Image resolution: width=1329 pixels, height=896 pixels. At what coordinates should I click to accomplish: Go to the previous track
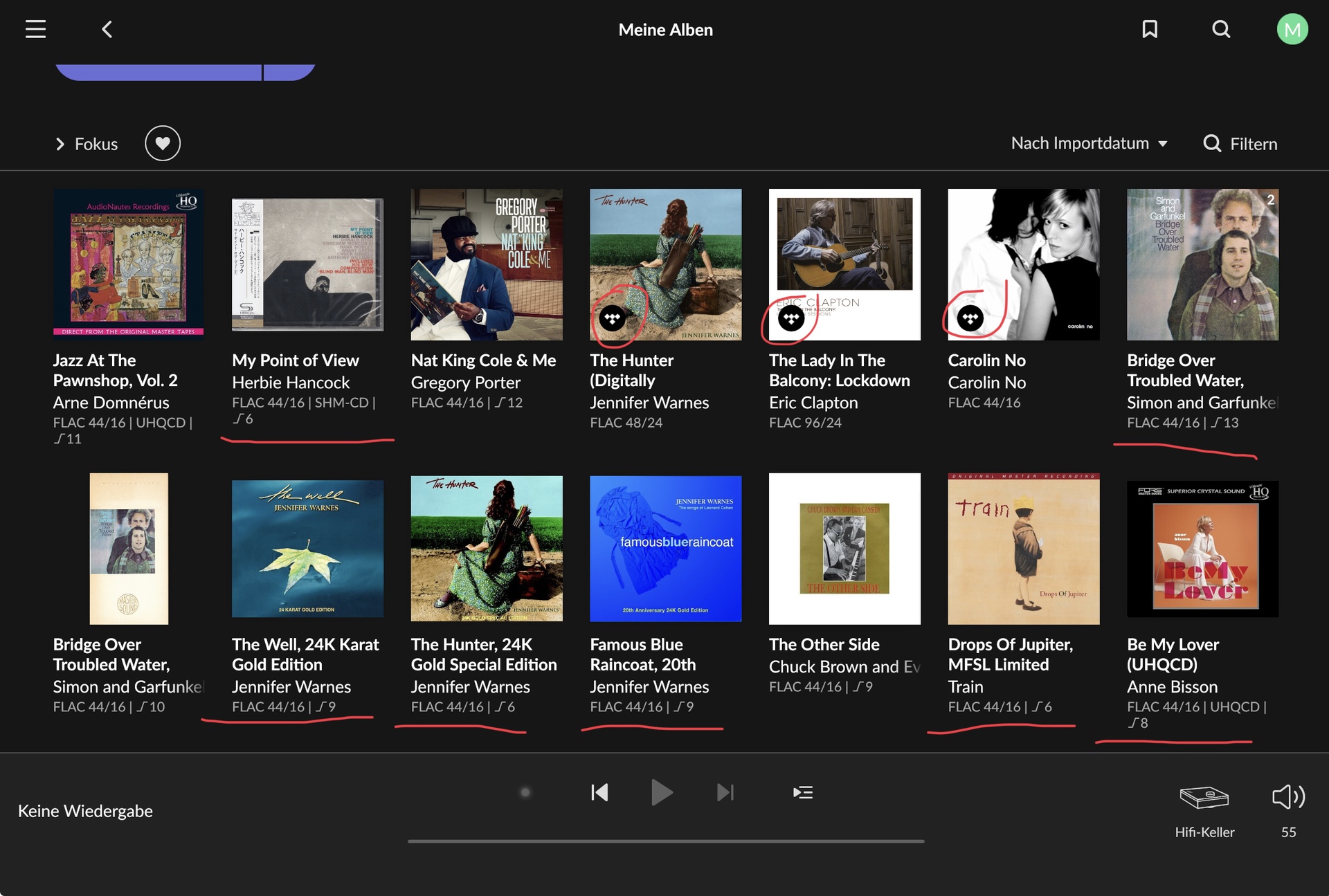(599, 792)
